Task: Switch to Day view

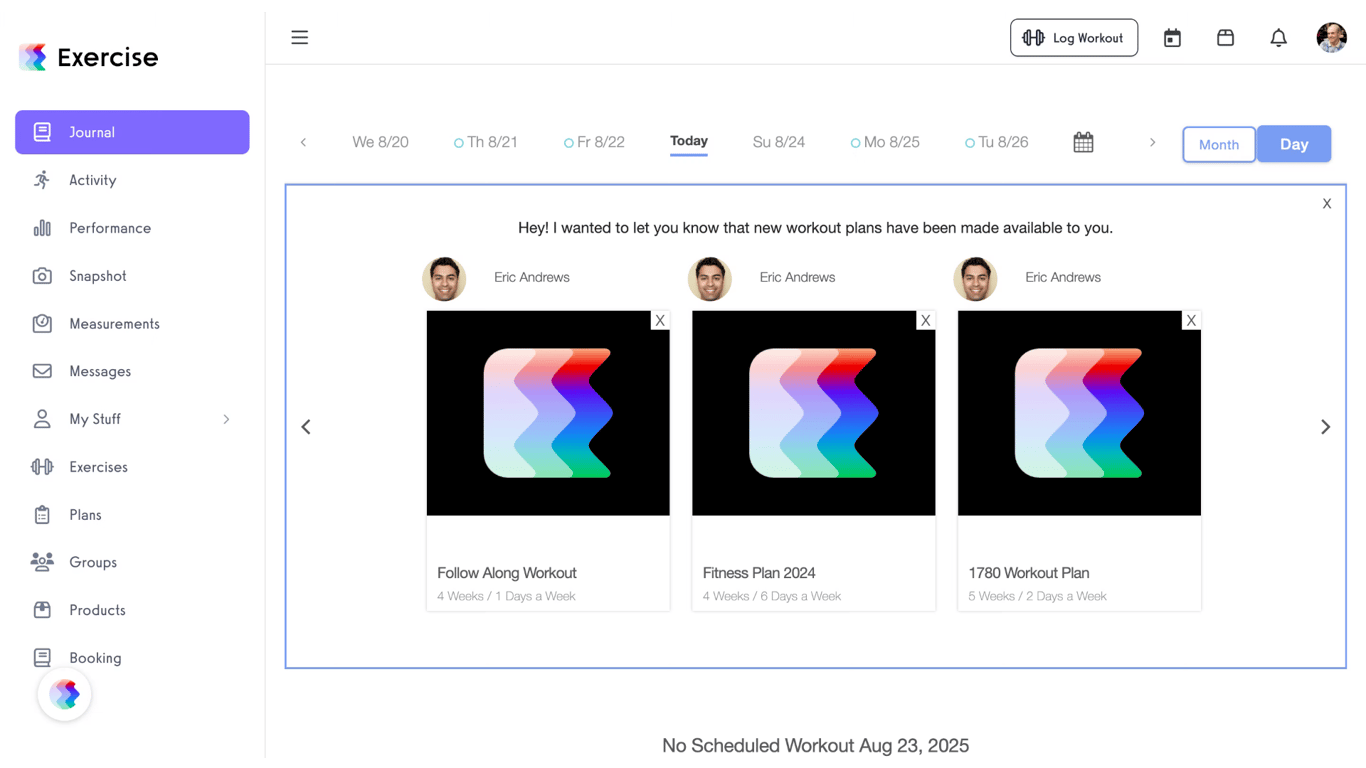Action: (x=1294, y=144)
